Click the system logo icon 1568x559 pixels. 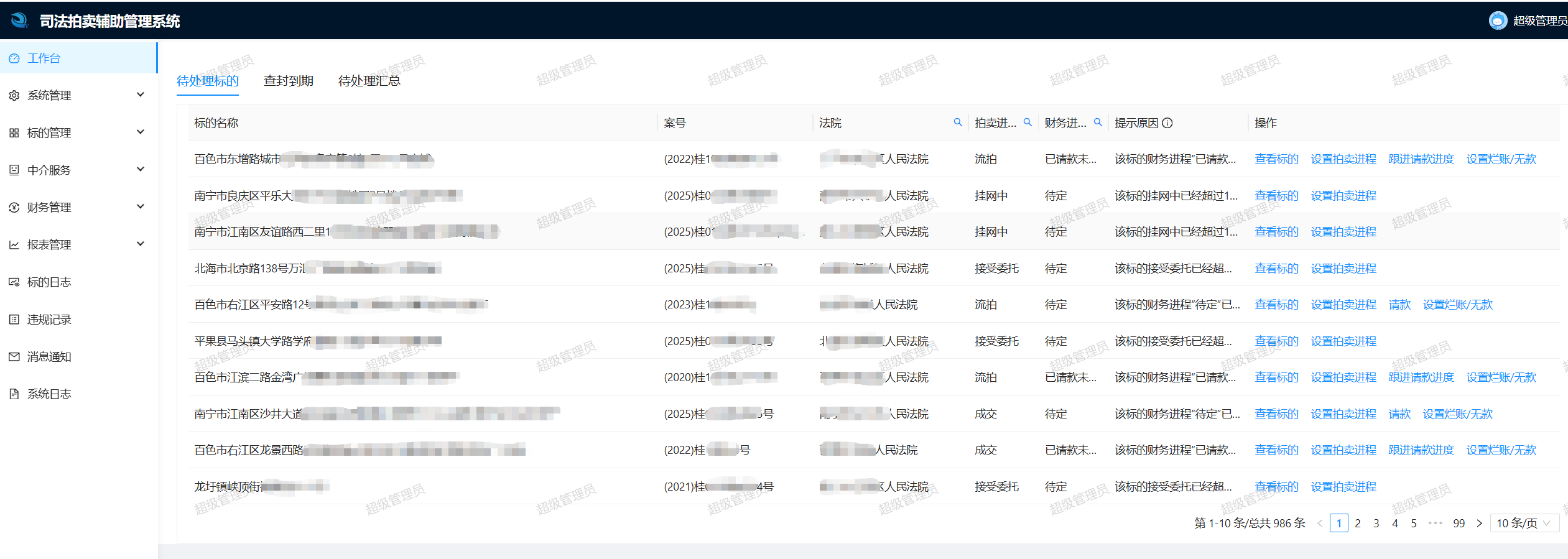point(20,21)
